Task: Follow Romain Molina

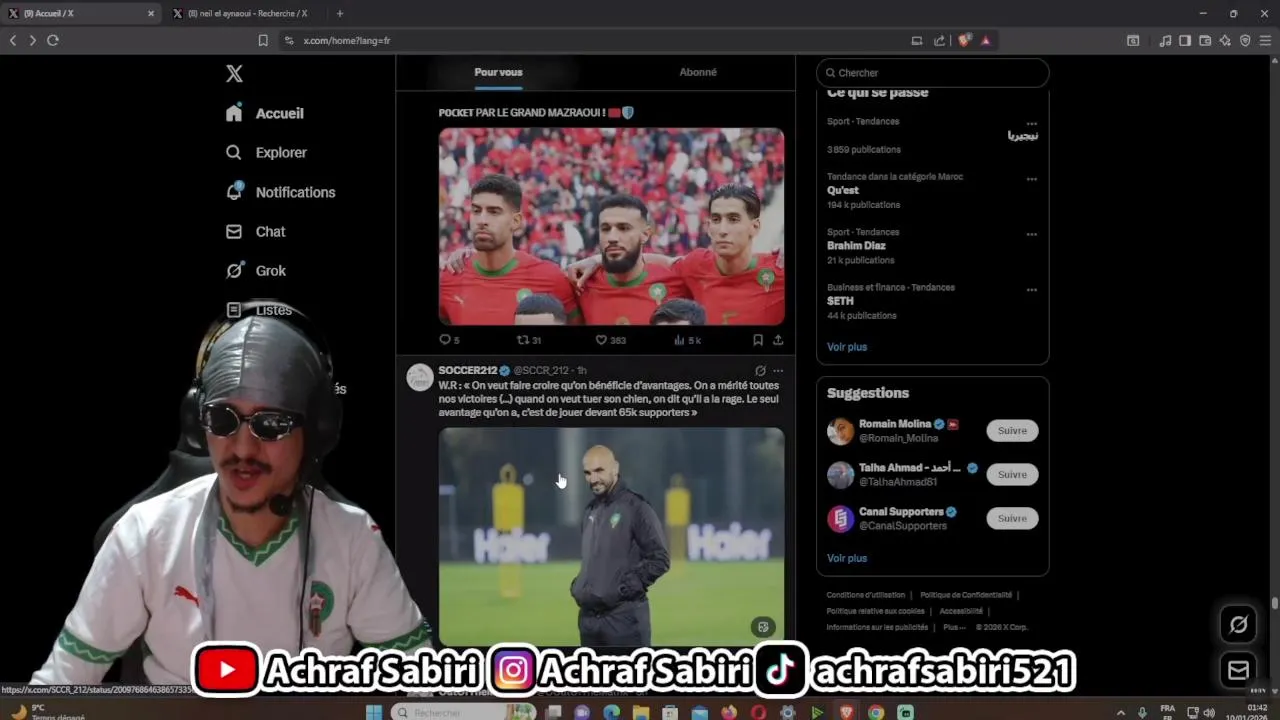Action: (x=1012, y=431)
